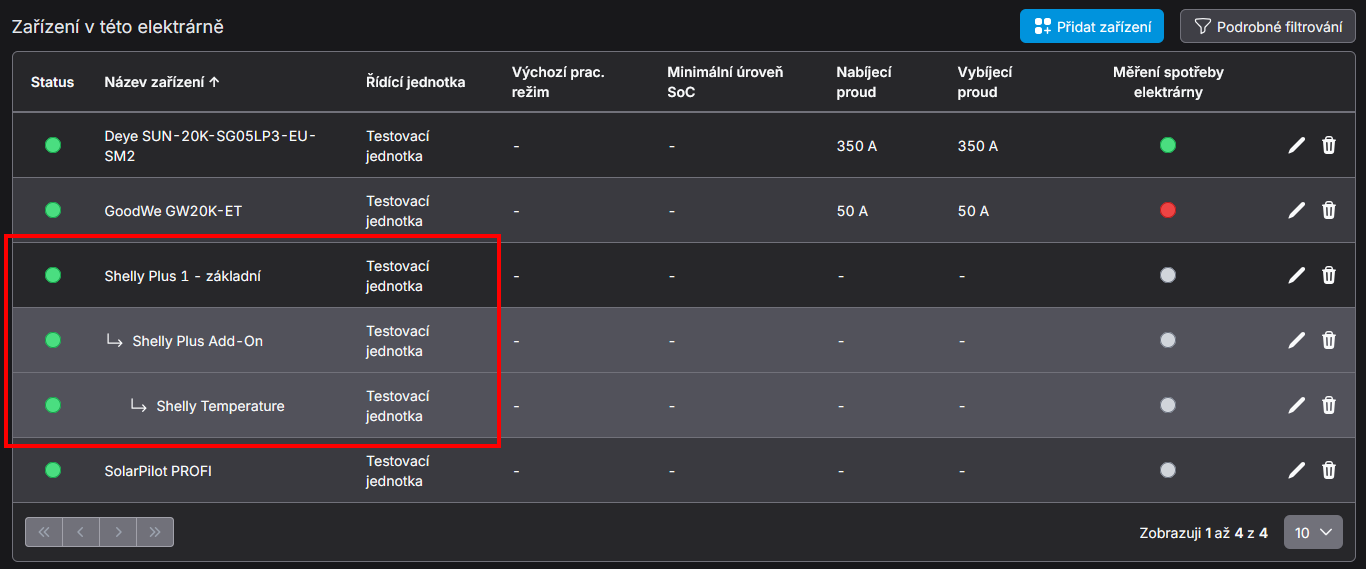The height and width of the screenshot is (569, 1366).
Task: Edit the Shelly Temperature device
Action: coord(1296,406)
